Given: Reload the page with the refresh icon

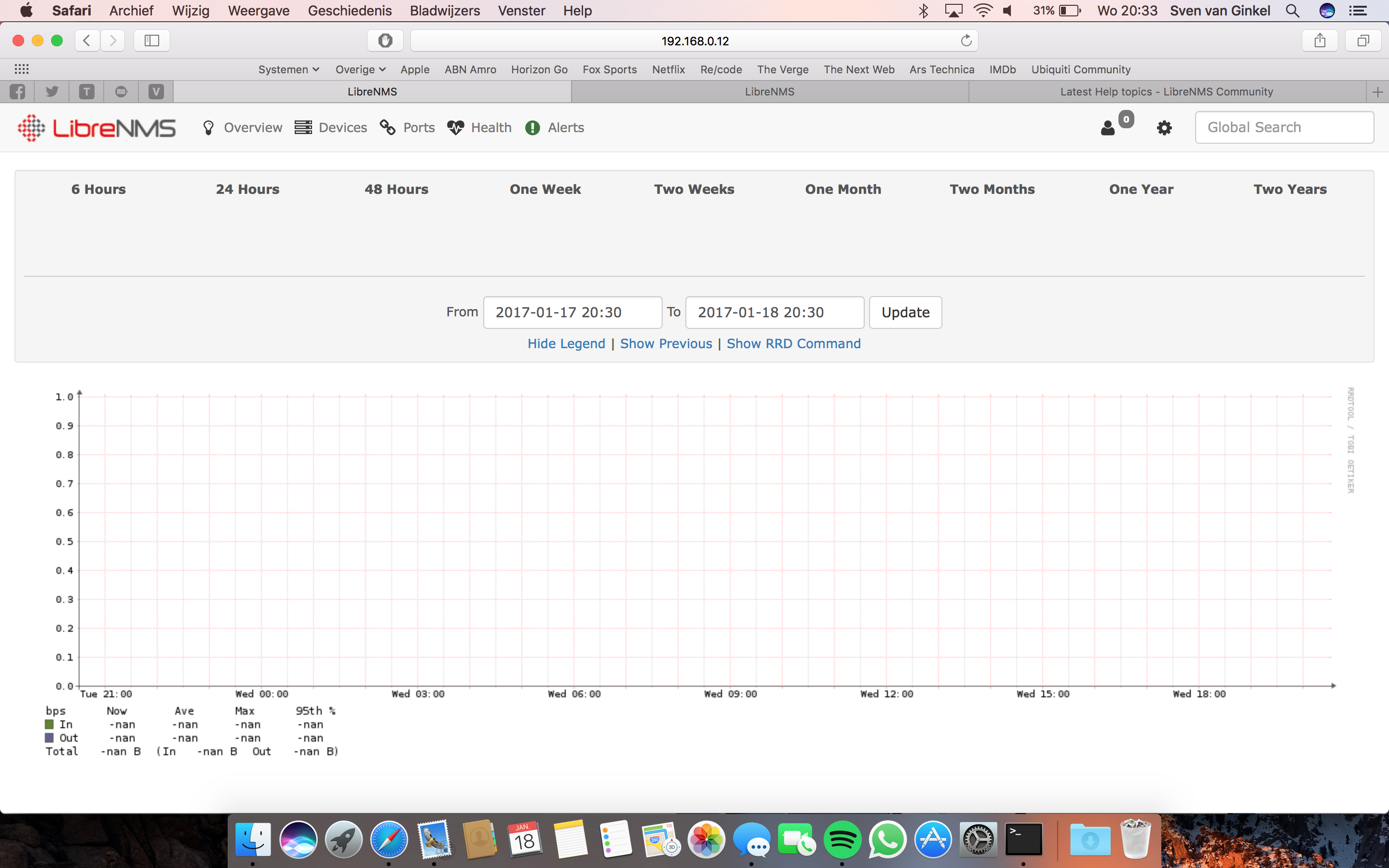Looking at the screenshot, I should (966, 40).
